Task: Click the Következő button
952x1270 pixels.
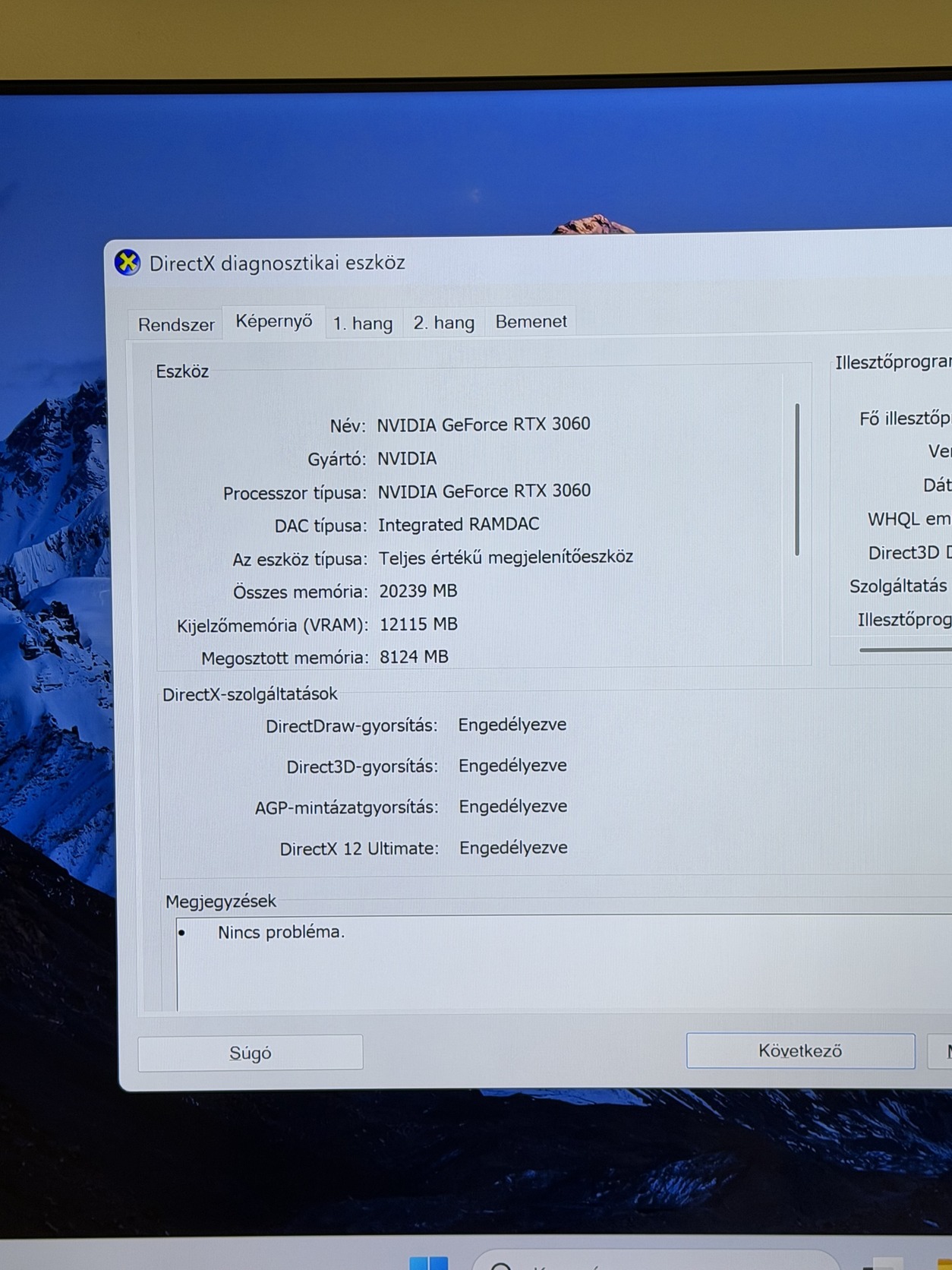Action: point(800,1050)
